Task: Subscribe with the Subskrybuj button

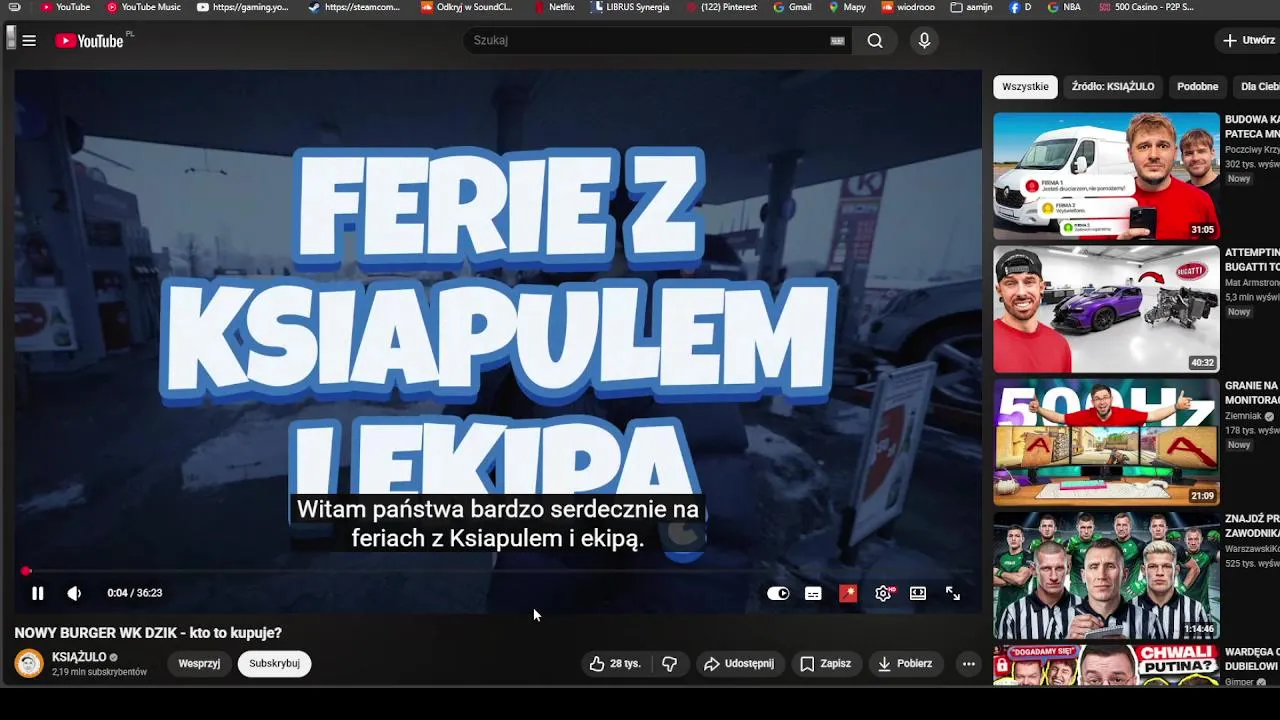Action: pos(274,663)
